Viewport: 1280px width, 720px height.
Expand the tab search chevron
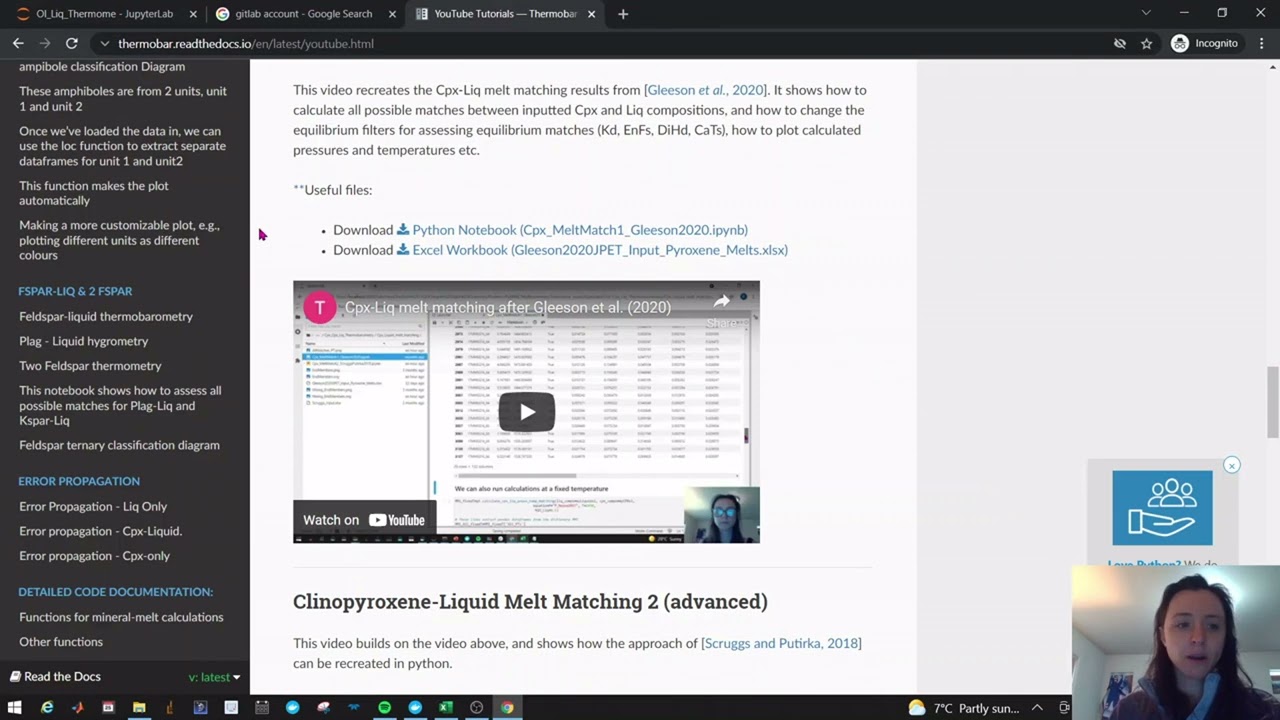click(1146, 14)
